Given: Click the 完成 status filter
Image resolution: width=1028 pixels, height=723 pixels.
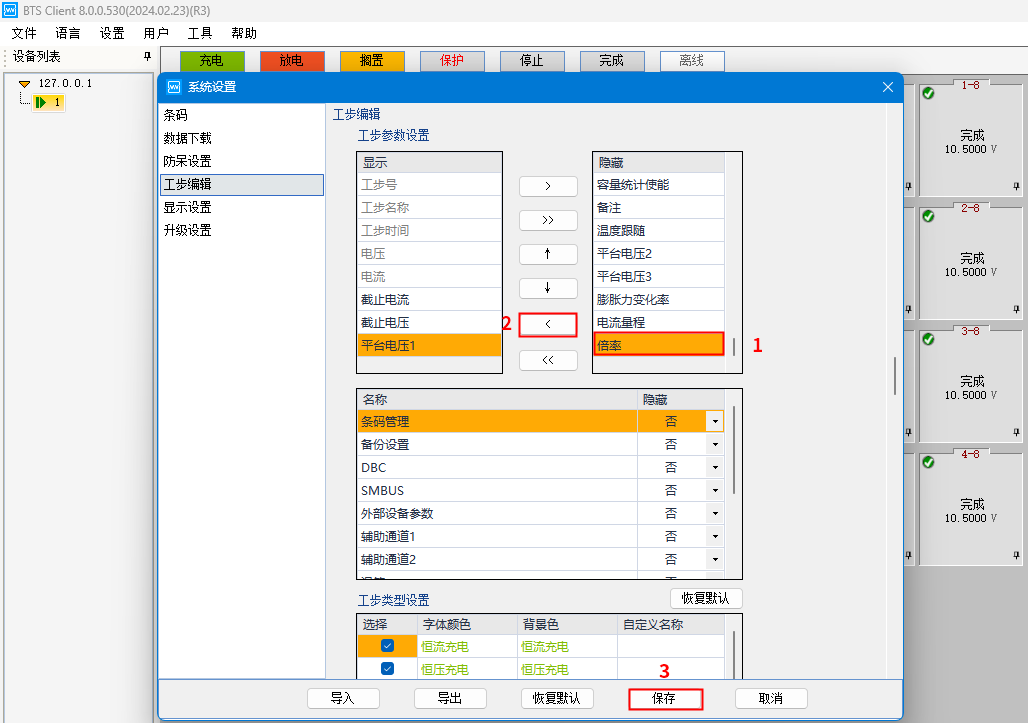Looking at the screenshot, I should (612, 61).
